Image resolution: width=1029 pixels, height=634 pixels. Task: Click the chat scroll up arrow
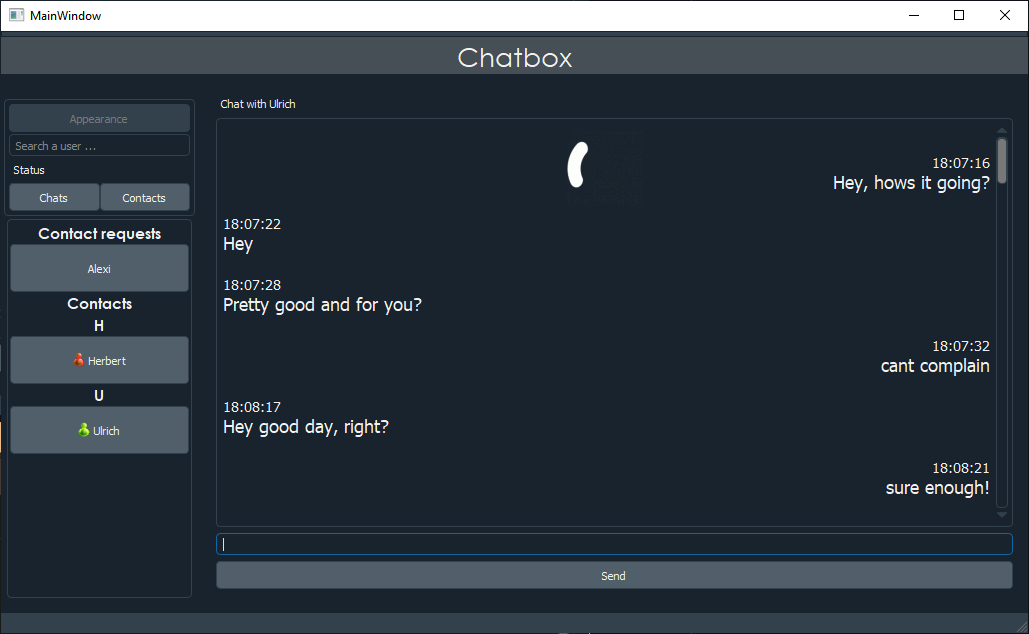[x=1001, y=131]
